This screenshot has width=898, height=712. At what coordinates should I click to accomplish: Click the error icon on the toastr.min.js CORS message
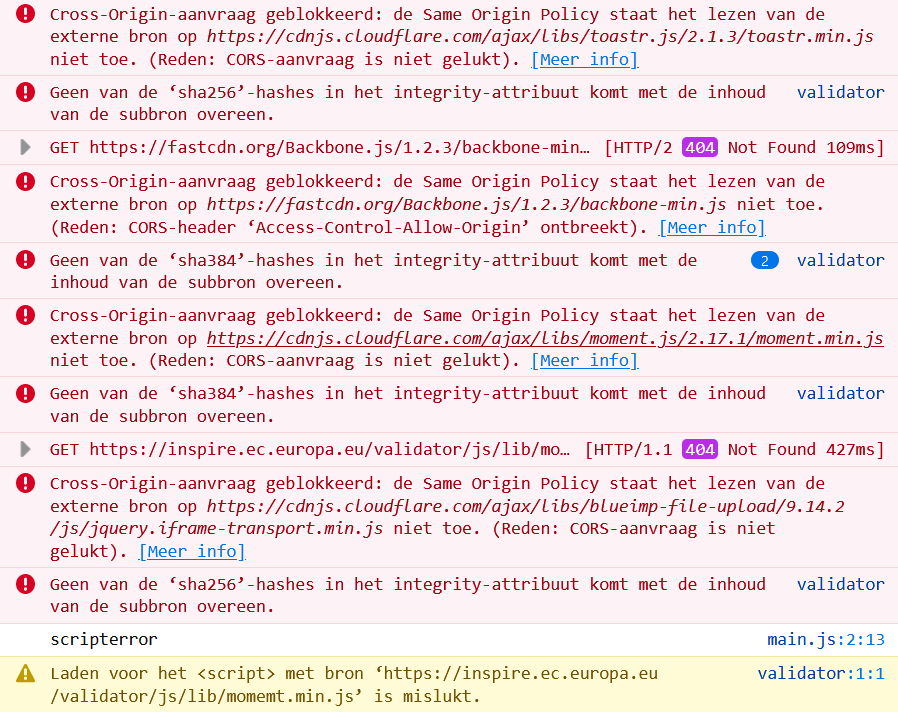coord(24,15)
